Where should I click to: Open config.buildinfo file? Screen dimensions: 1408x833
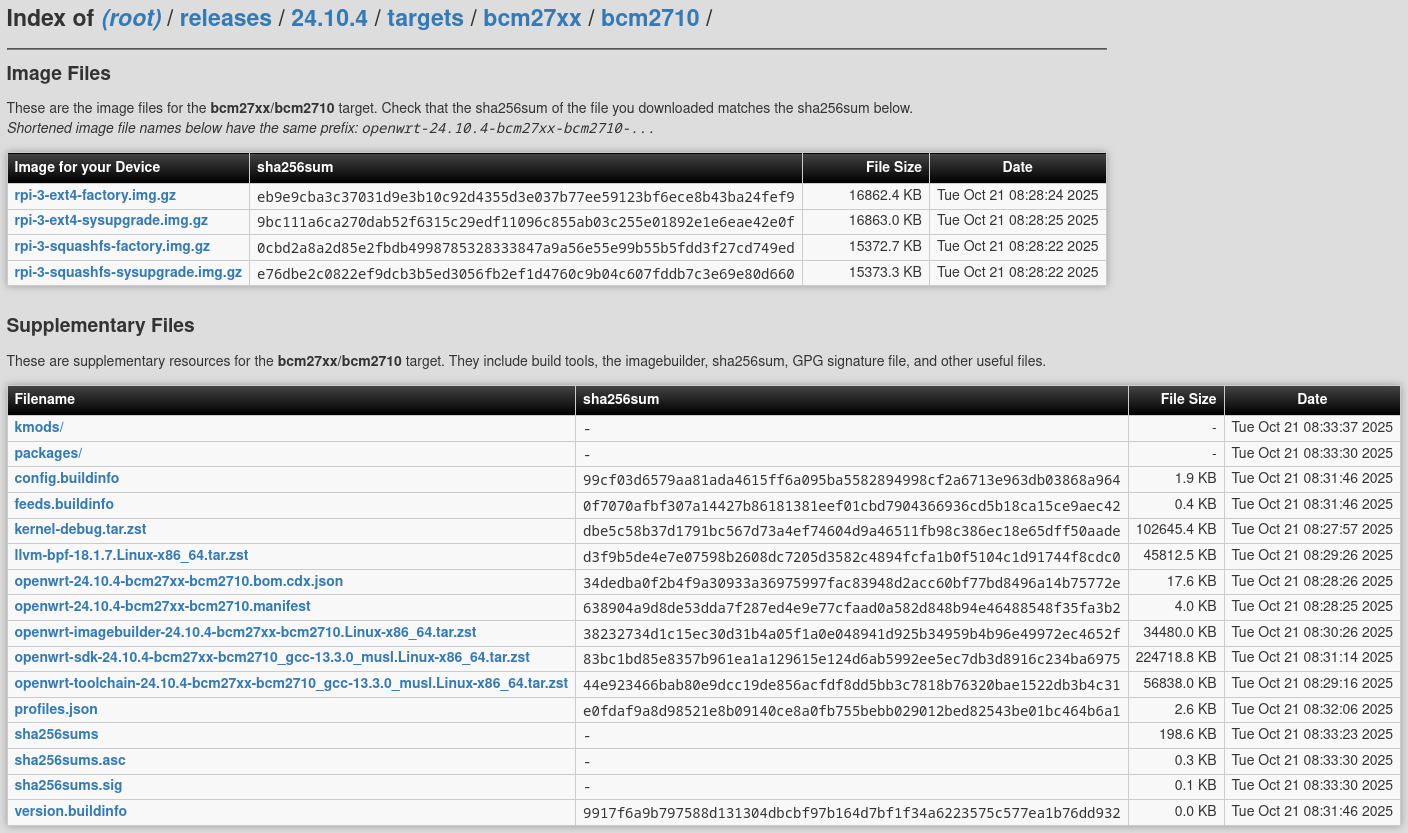(x=66, y=479)
